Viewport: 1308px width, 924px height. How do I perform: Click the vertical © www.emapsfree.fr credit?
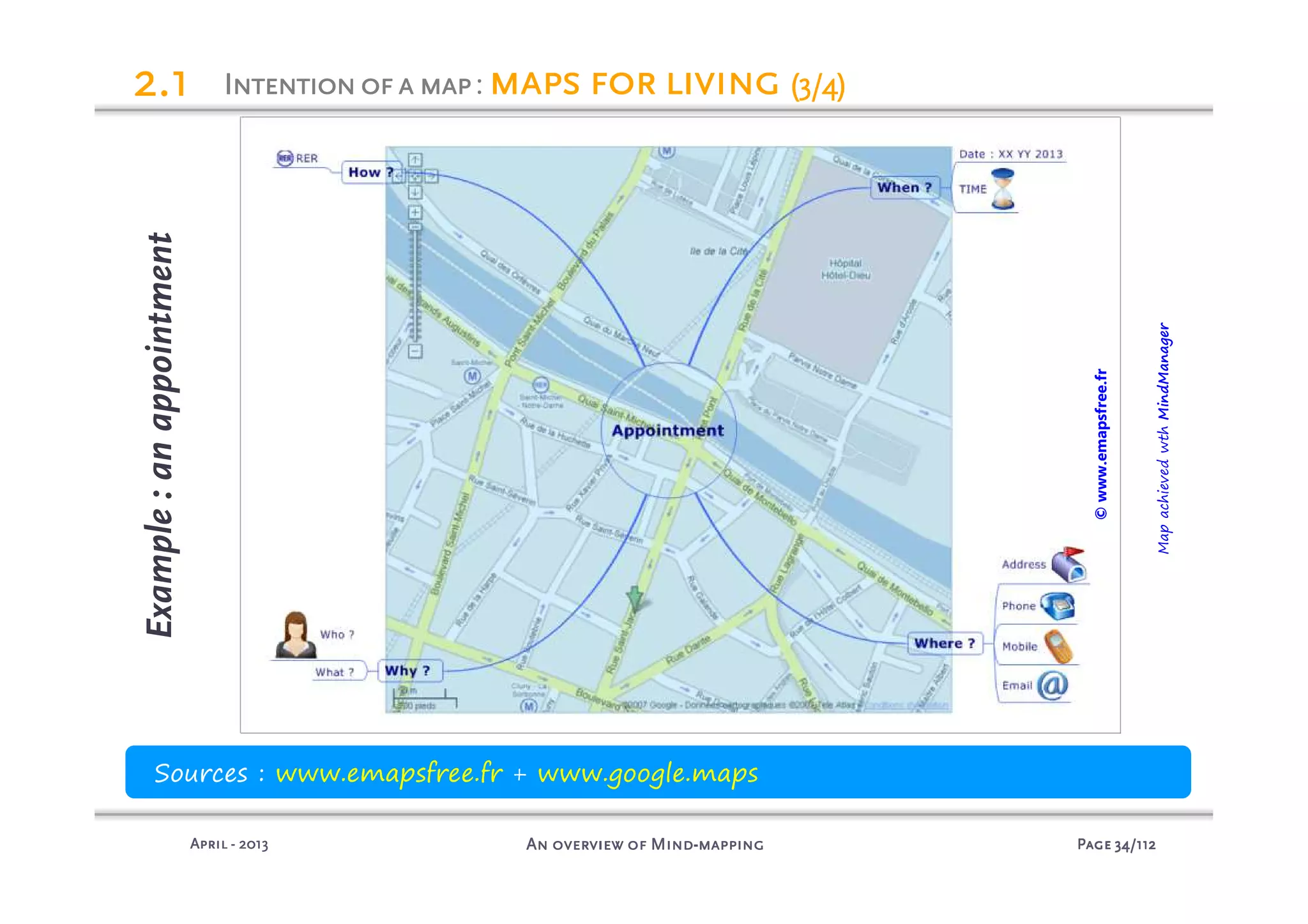coord(1101,444)
